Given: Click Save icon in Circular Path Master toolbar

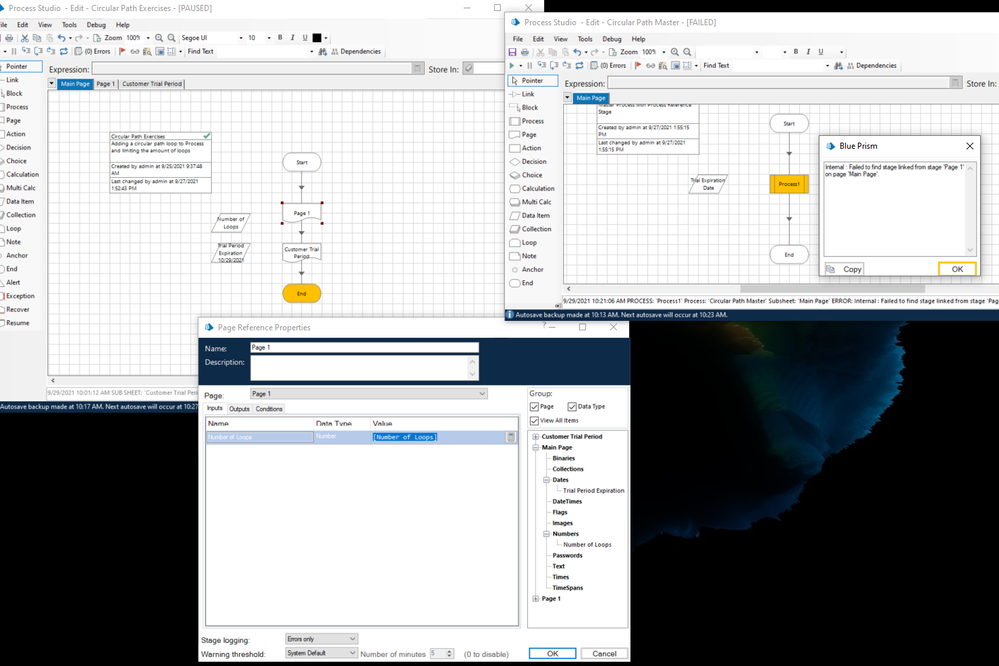Looking at the screenshot, I should pos(513,52).
